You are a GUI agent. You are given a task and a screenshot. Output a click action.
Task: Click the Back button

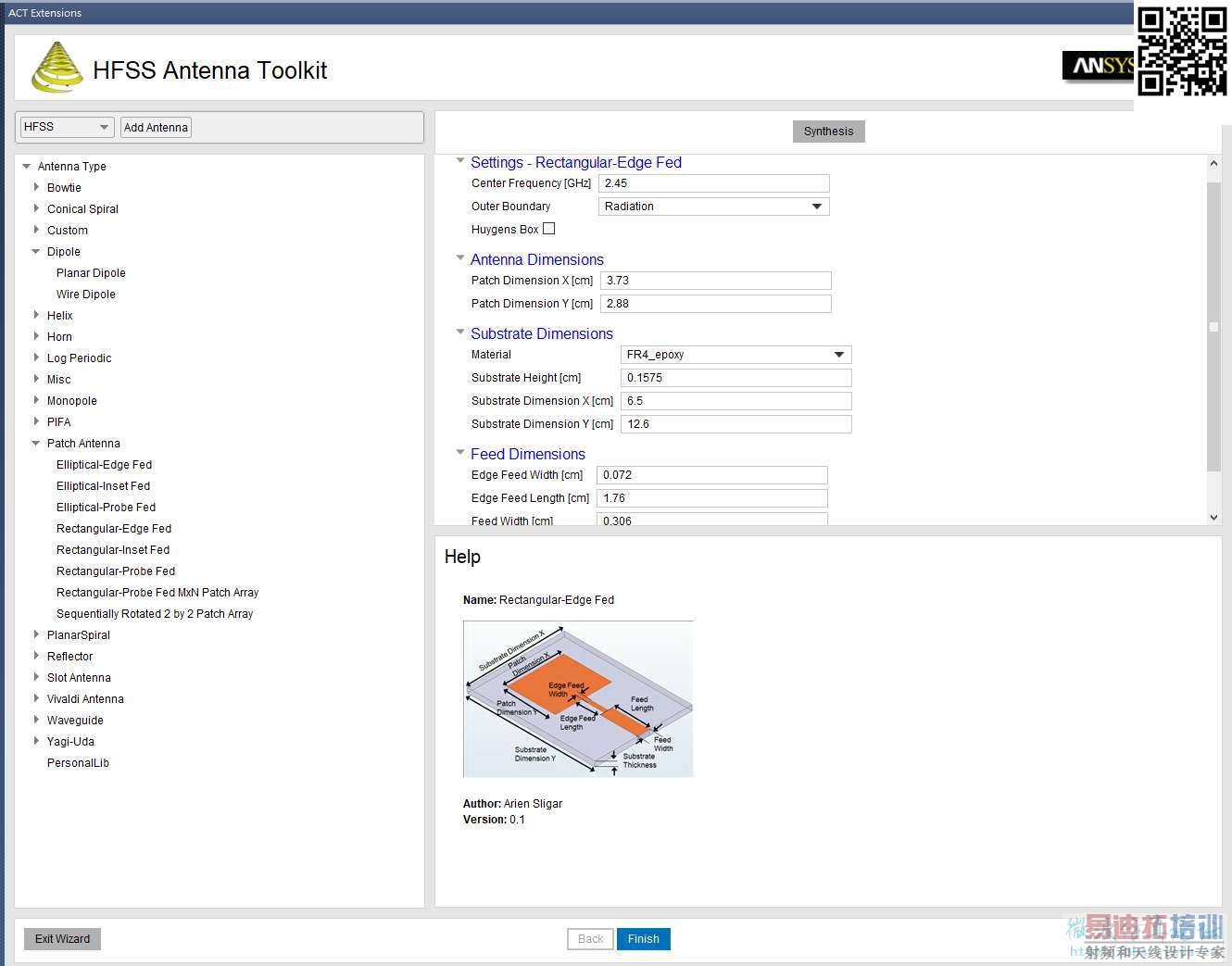pos(590,939)
